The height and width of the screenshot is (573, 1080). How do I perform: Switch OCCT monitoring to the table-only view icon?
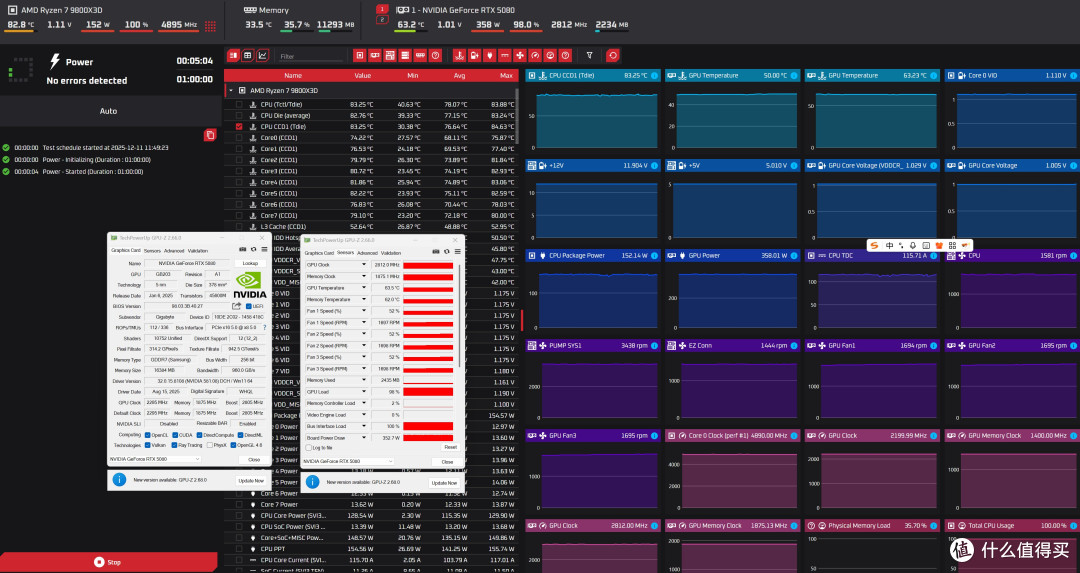click(248, 55)
